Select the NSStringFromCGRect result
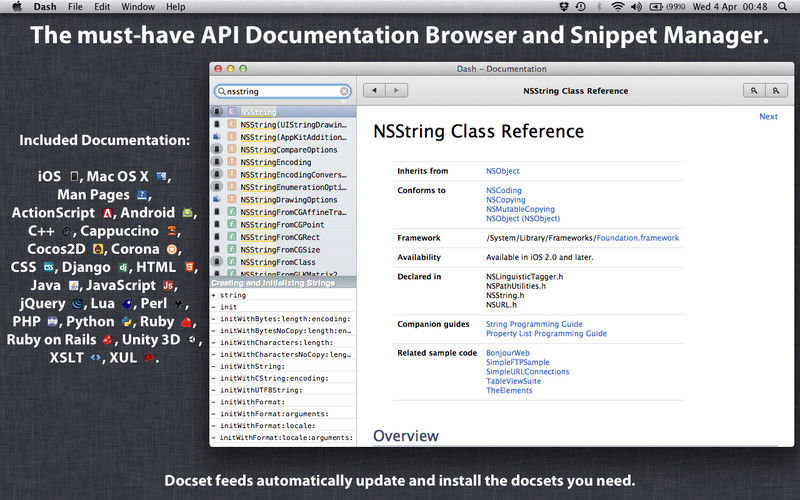800x500 pixels. pos(283,237)
